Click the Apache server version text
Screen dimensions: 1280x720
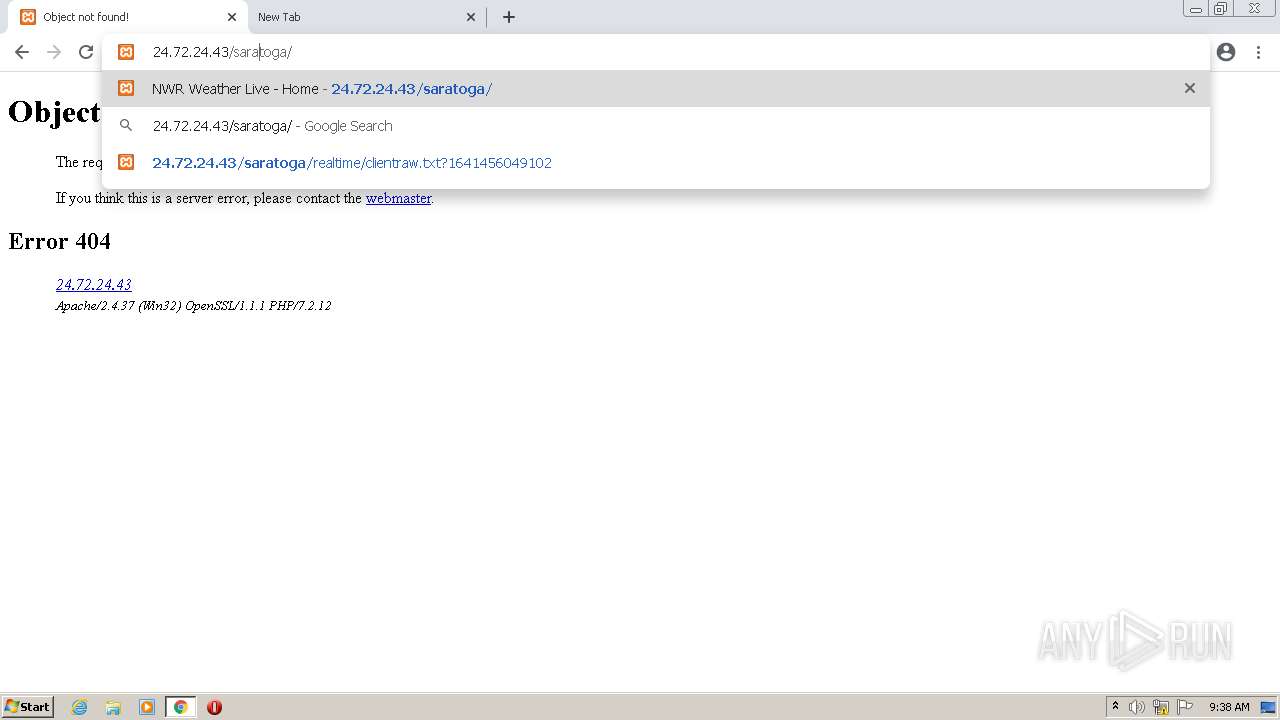193,306
